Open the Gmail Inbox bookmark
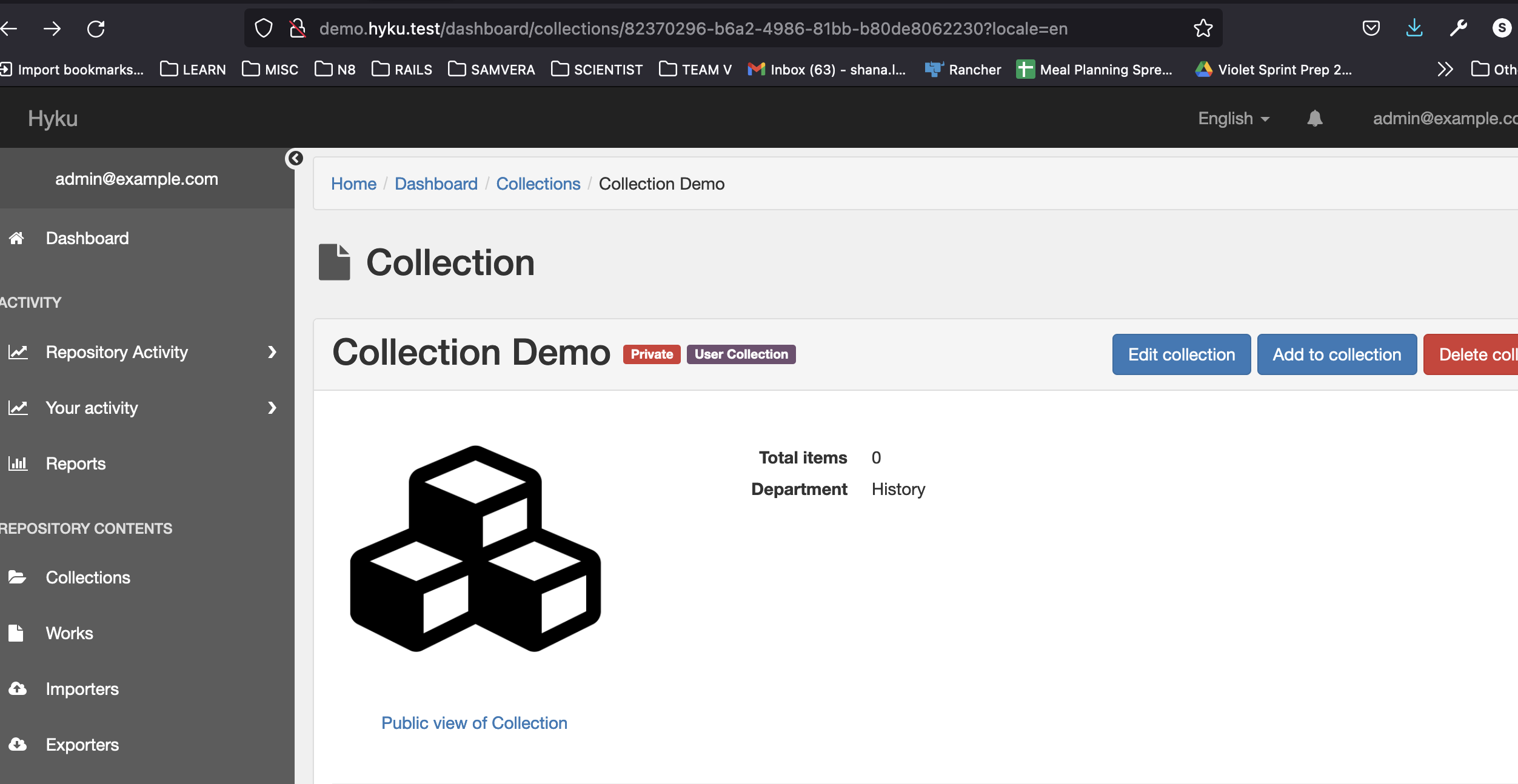1518x784 pixels. [827, 70]
